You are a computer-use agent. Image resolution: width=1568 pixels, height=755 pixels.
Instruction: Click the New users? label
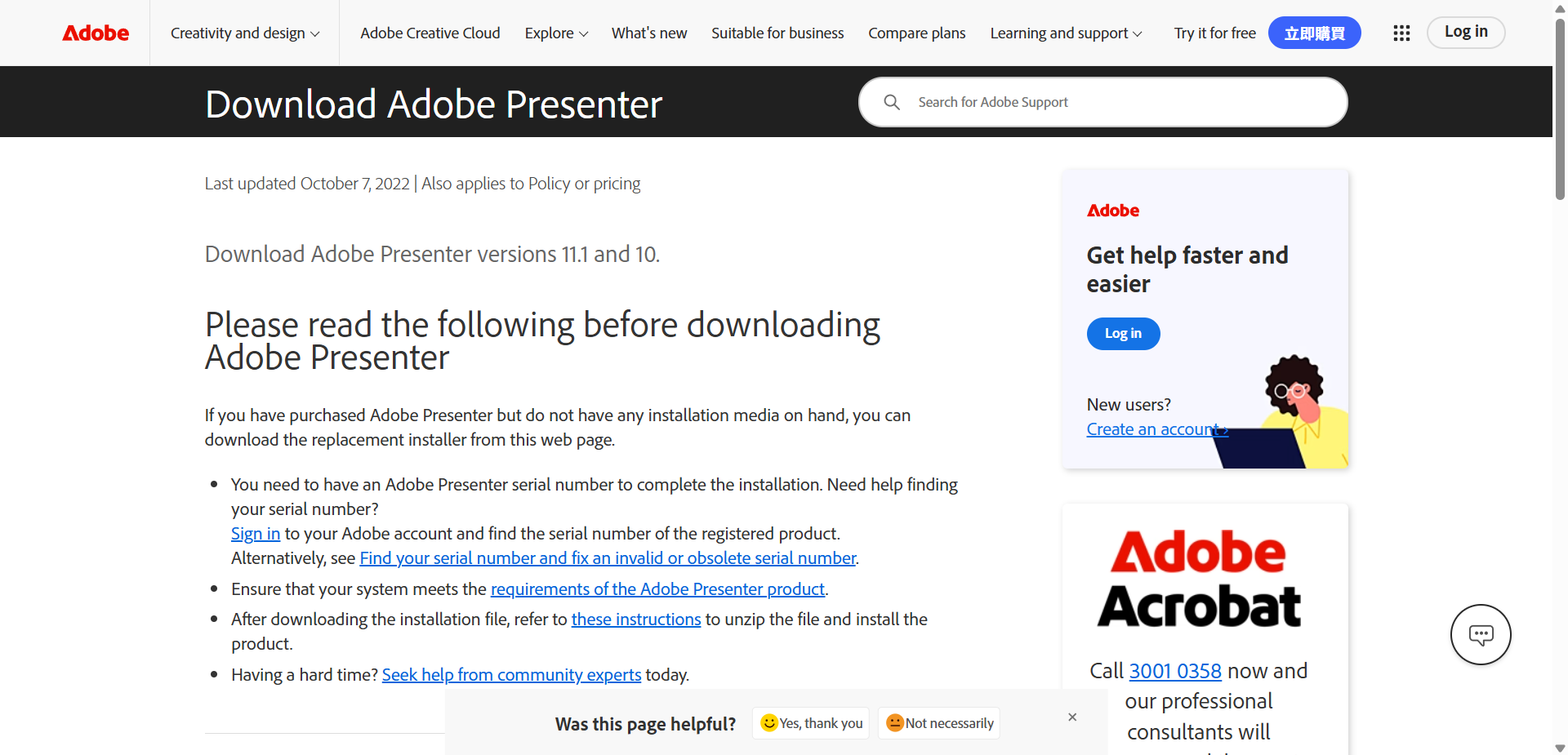tap(1129, 405)
